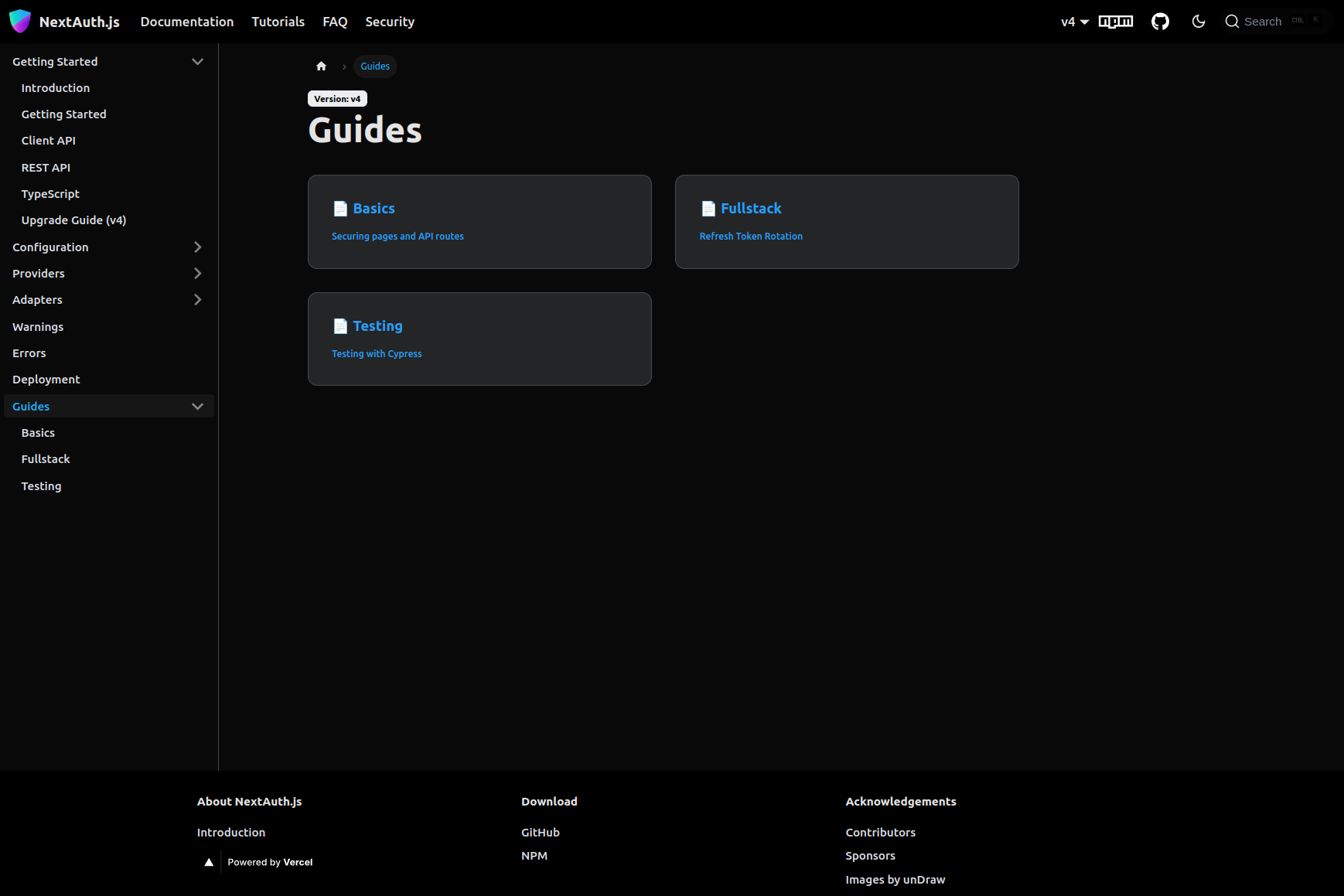Select Guides in the sidebar
1344x896 pixels.
click(31, 407)
